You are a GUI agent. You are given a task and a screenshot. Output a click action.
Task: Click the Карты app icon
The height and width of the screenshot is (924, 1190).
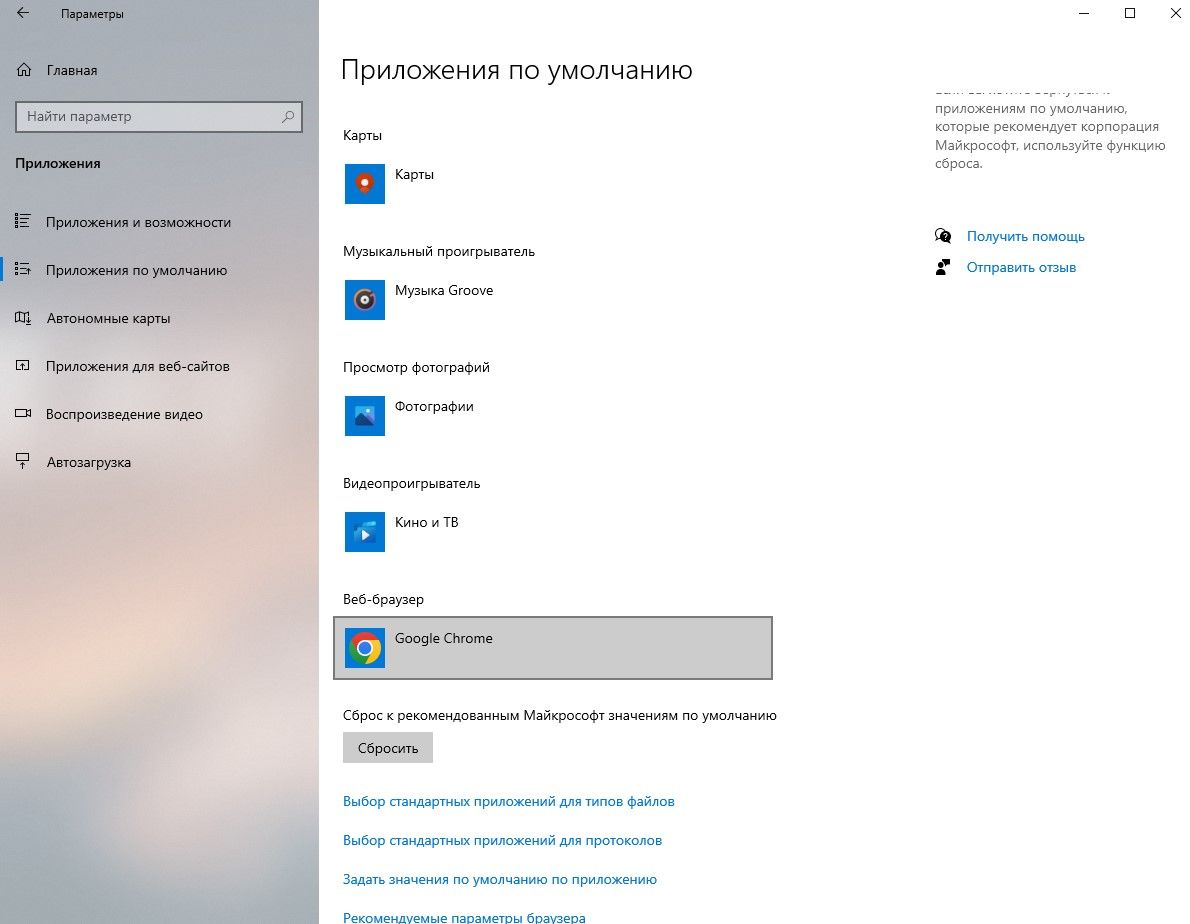click(x=364, y=184)
